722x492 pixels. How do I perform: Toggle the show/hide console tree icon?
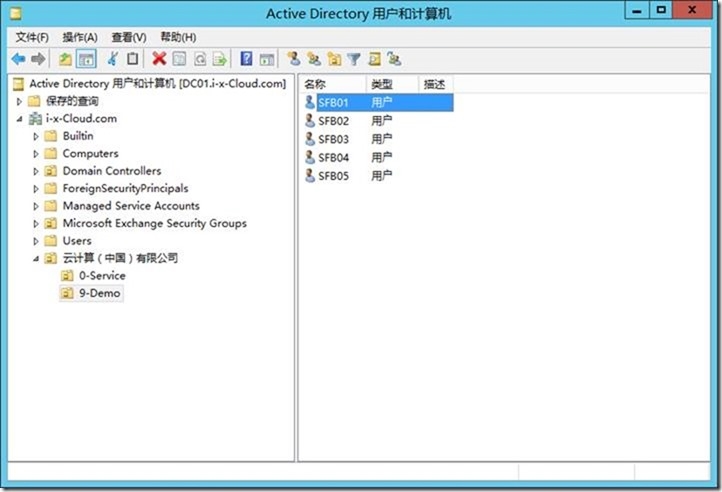click(x=86, y=59)
